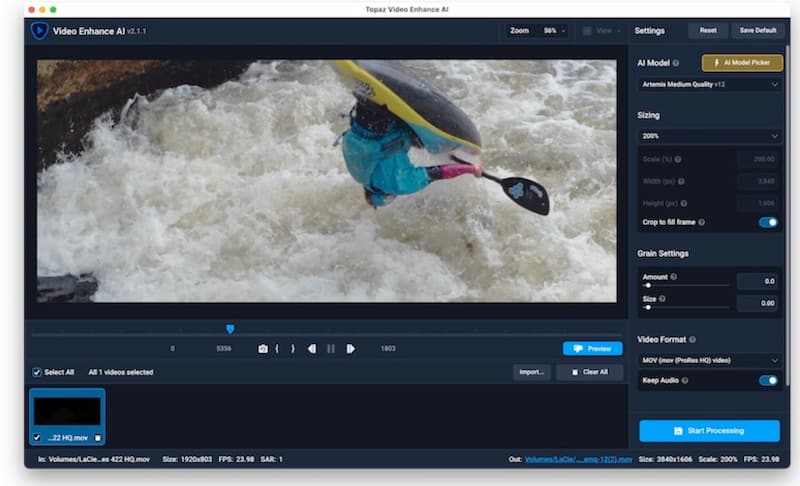800x486 pixels.
Task: Click the Import... button
Action: (530, 372)
